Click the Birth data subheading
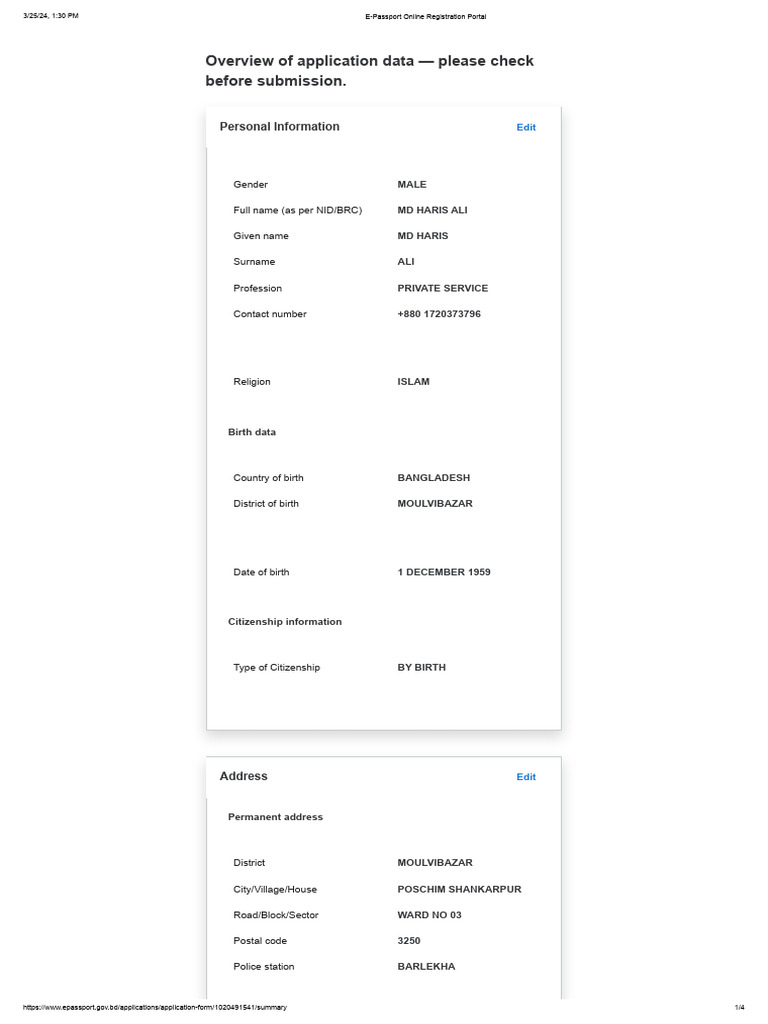768x1024 pixels. [252, 432]
